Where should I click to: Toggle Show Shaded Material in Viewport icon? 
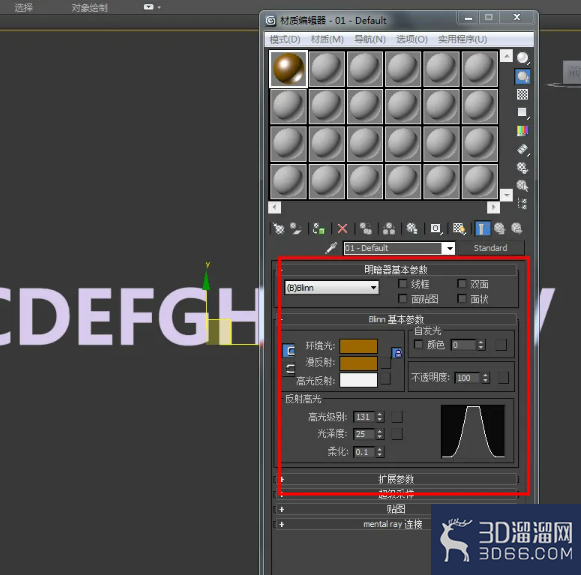pos(459,229)
